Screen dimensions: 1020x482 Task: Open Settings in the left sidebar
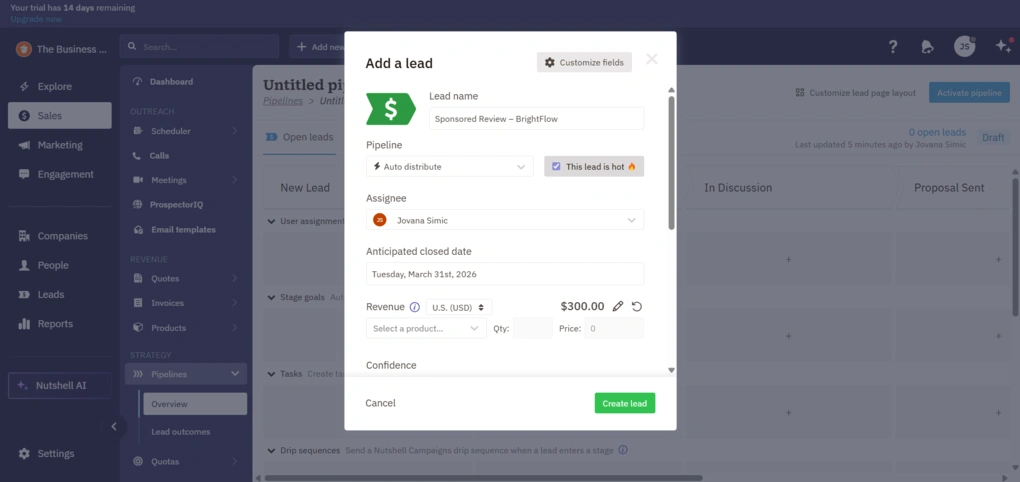pyautogui.click(x=56, y=453)
